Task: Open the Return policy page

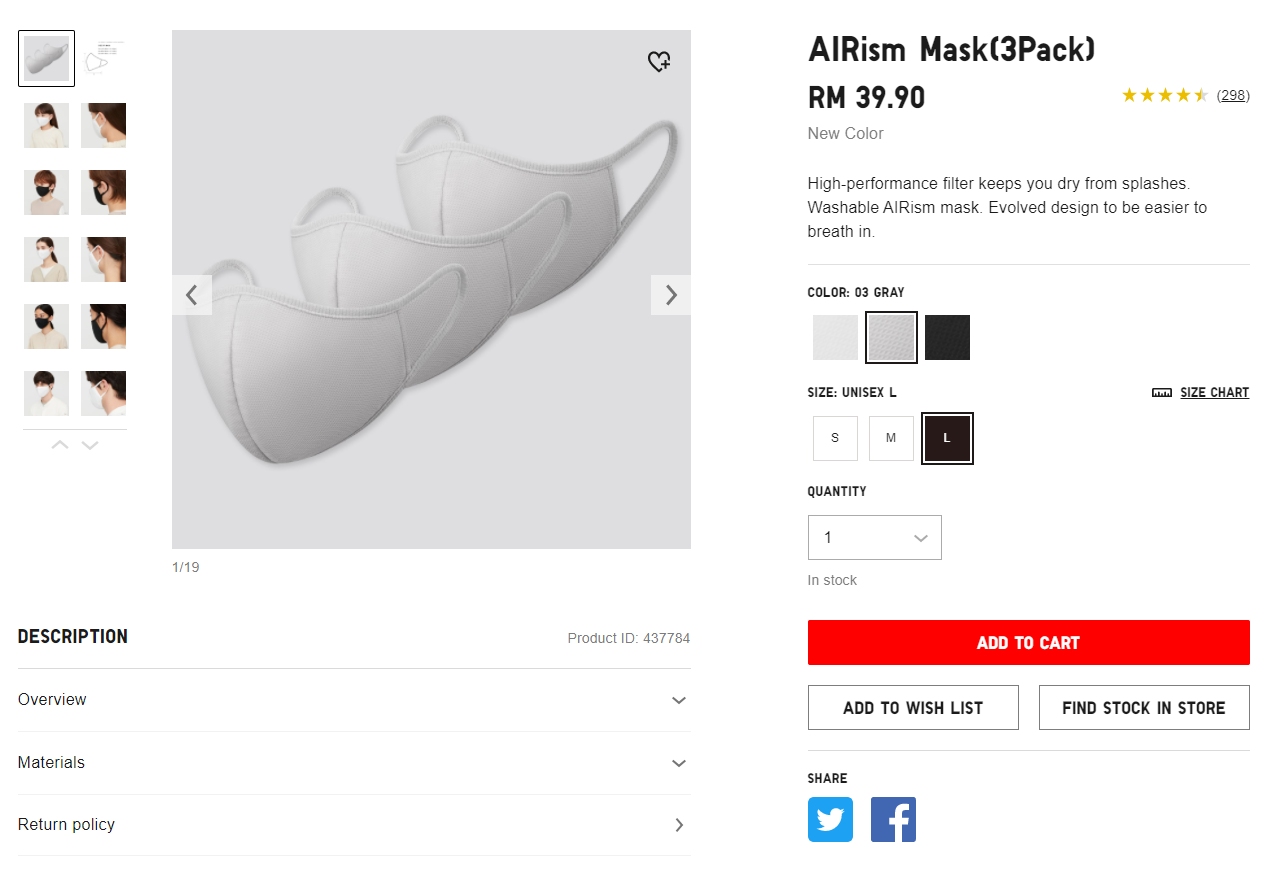Action: pyautogui.click(x=354, y=825)
